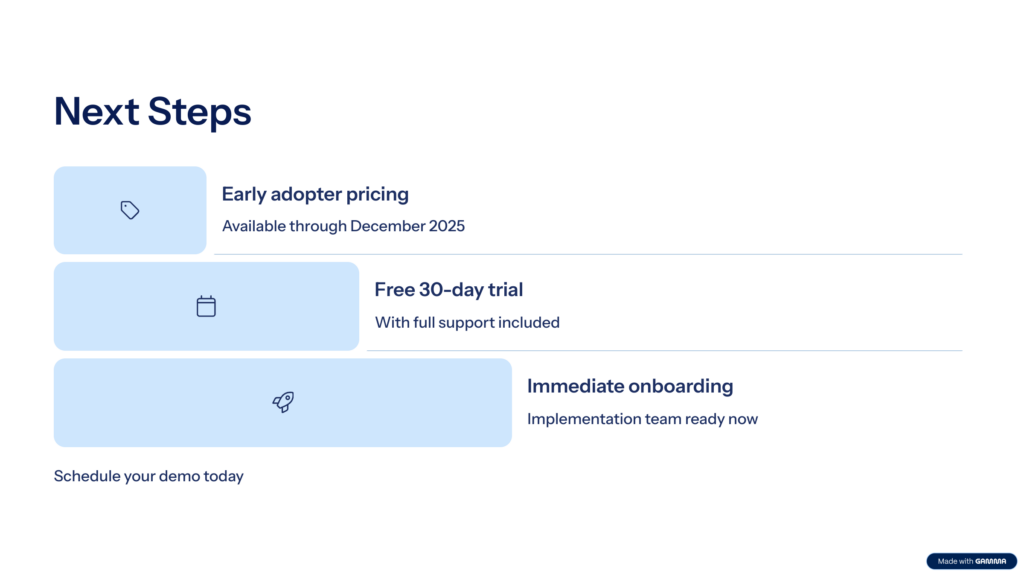Click the Gamma logo in the badge
1024x576 pixels.
pos(991,561)
